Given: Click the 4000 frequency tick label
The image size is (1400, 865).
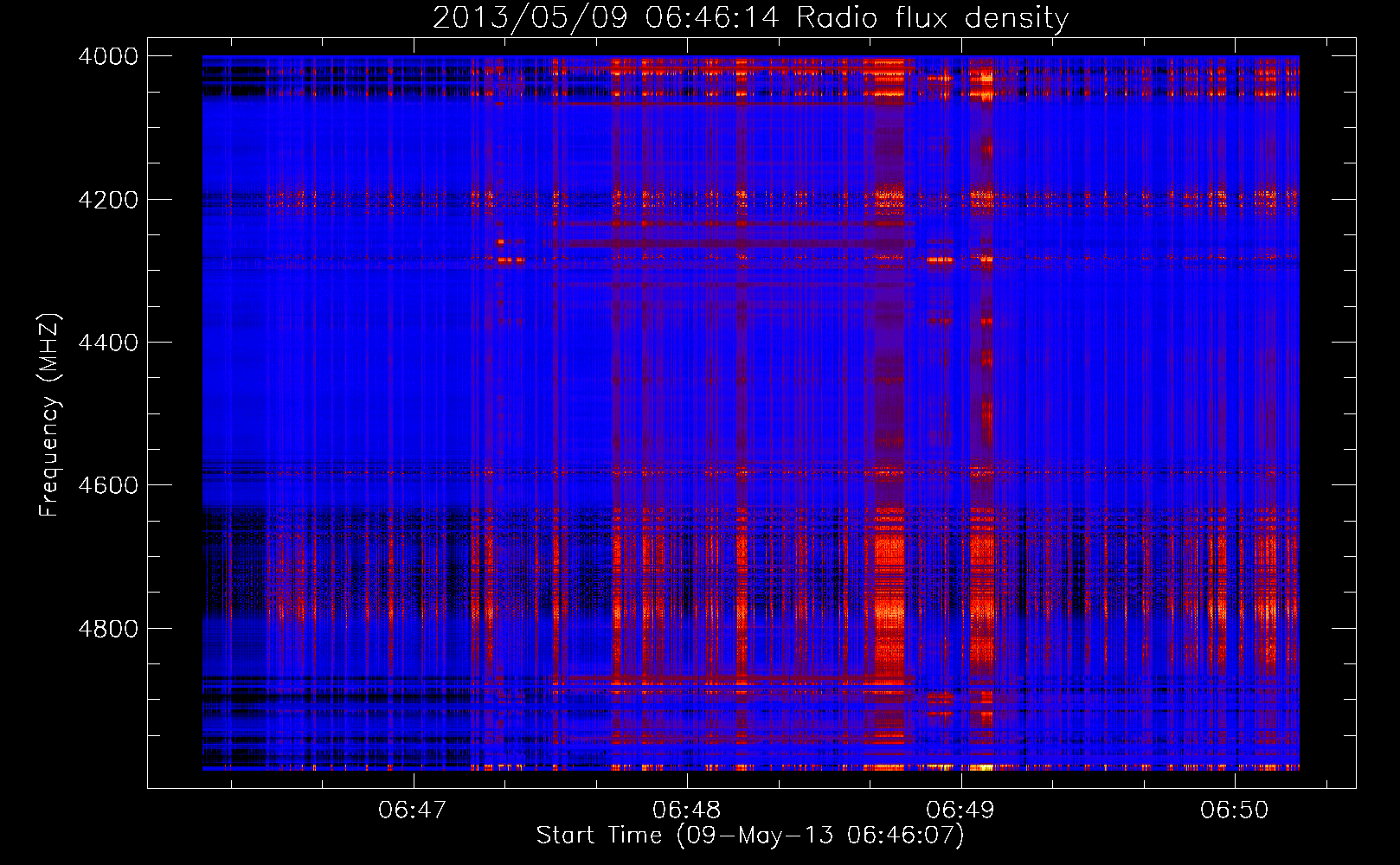Looking at the screenshot, I should coord(108,56).
